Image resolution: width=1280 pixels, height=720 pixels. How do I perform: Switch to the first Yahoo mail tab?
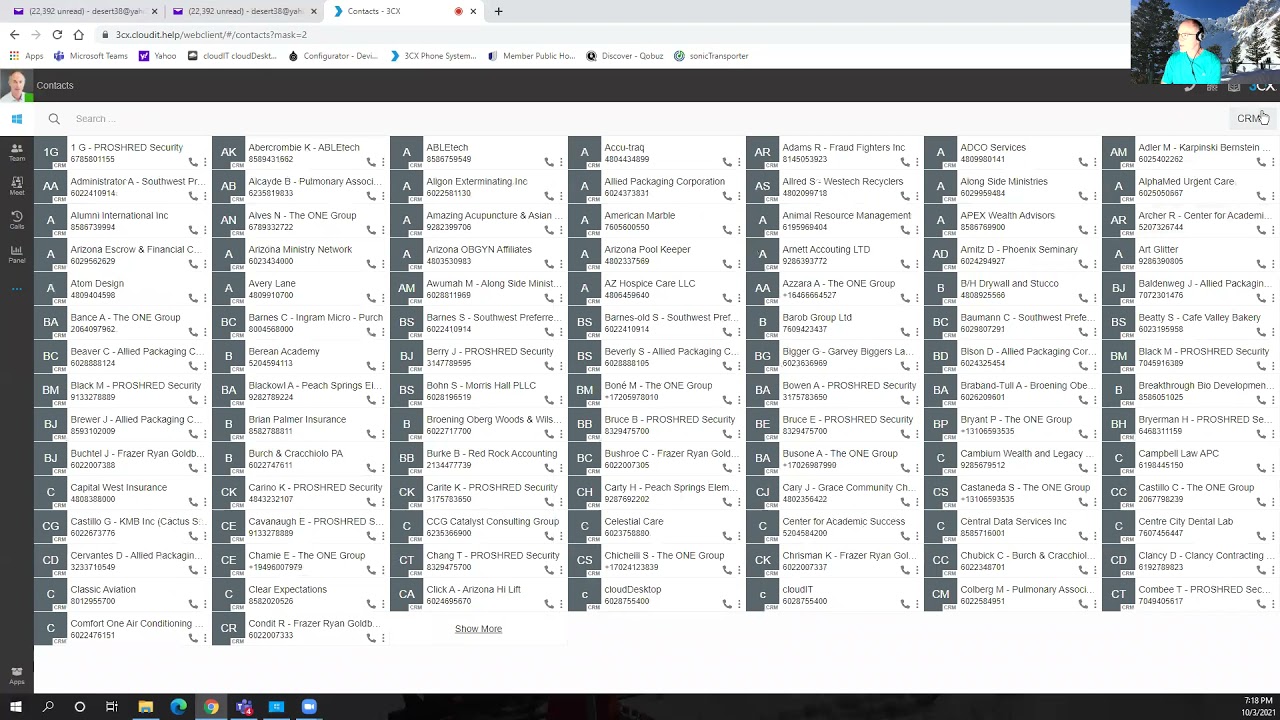point(84,11)
